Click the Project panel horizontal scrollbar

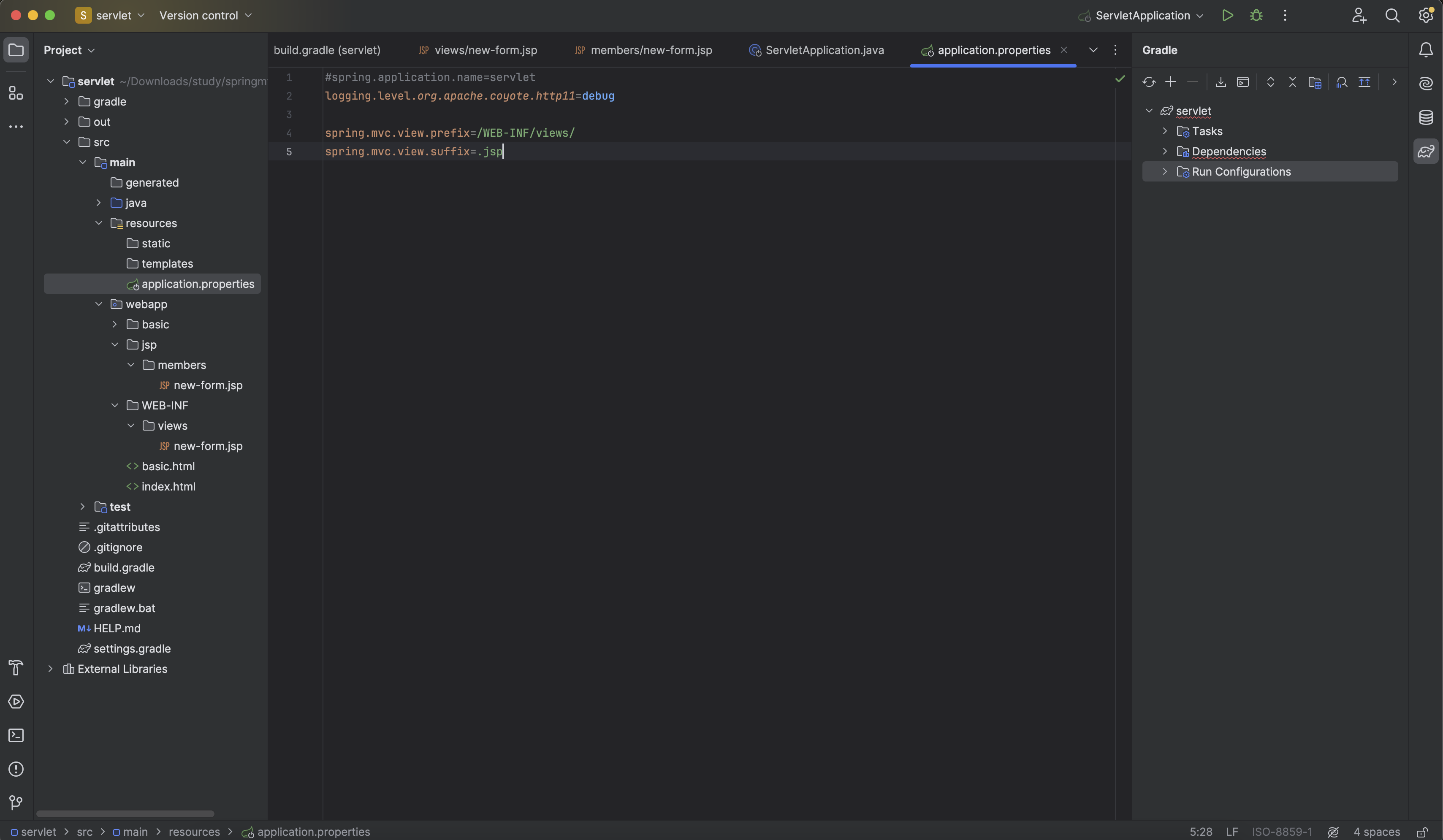coord(125,814)
